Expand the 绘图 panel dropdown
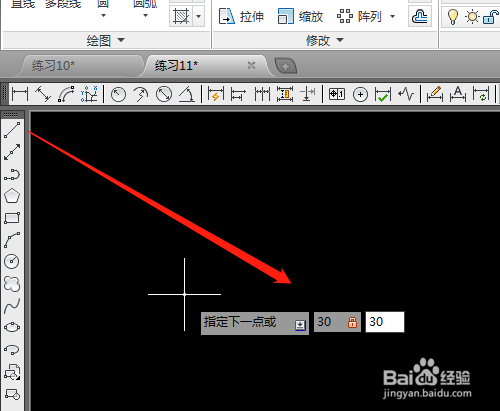Viewport: 500px width, 411px height. click(x=121, y=40)
